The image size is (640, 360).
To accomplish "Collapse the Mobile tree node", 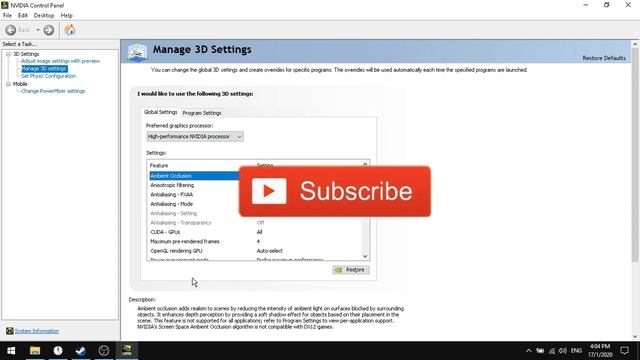I will [x=8, y=84].
